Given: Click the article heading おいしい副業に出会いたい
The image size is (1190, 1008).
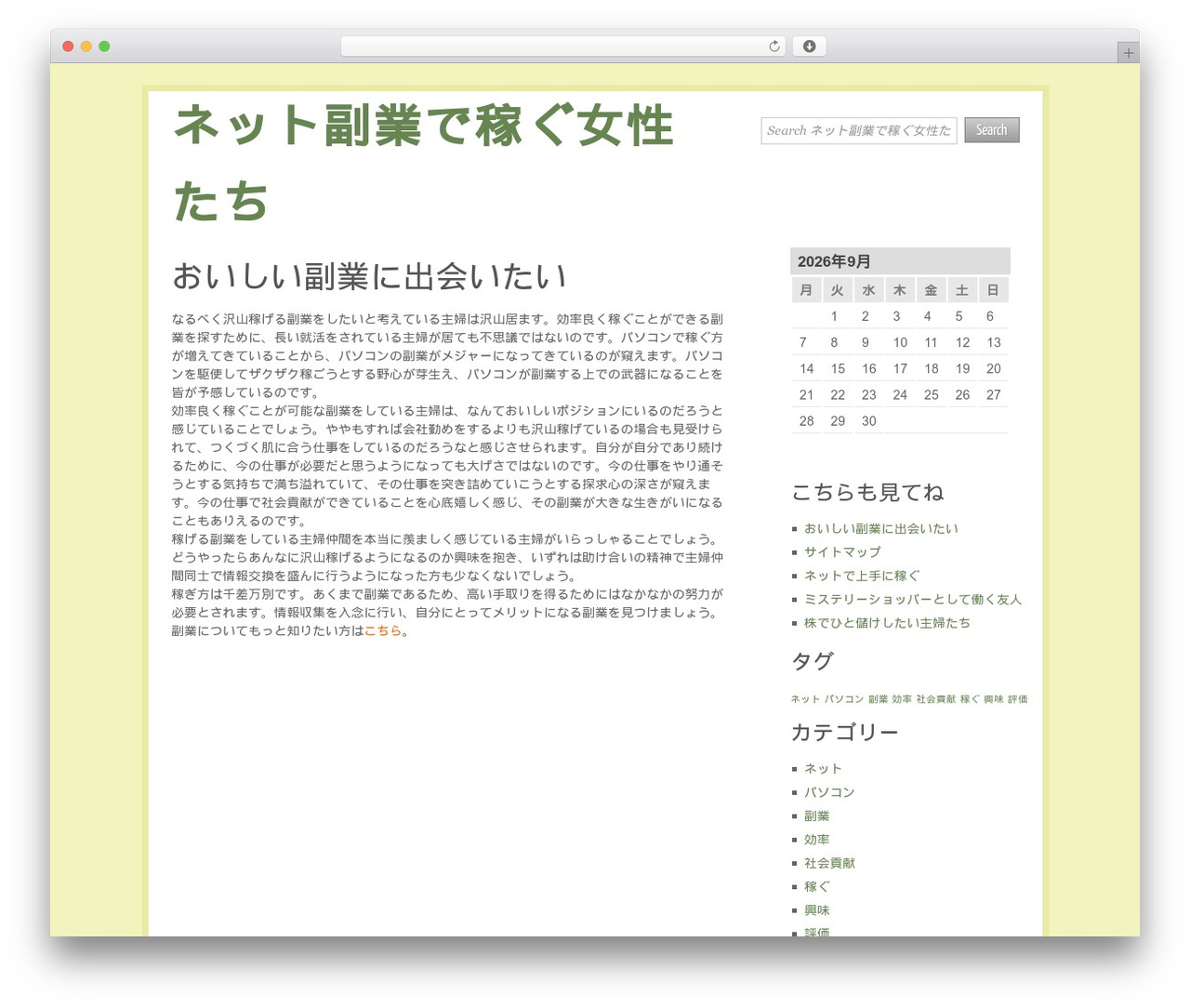Looking at the screenshot, I should 369,277.
